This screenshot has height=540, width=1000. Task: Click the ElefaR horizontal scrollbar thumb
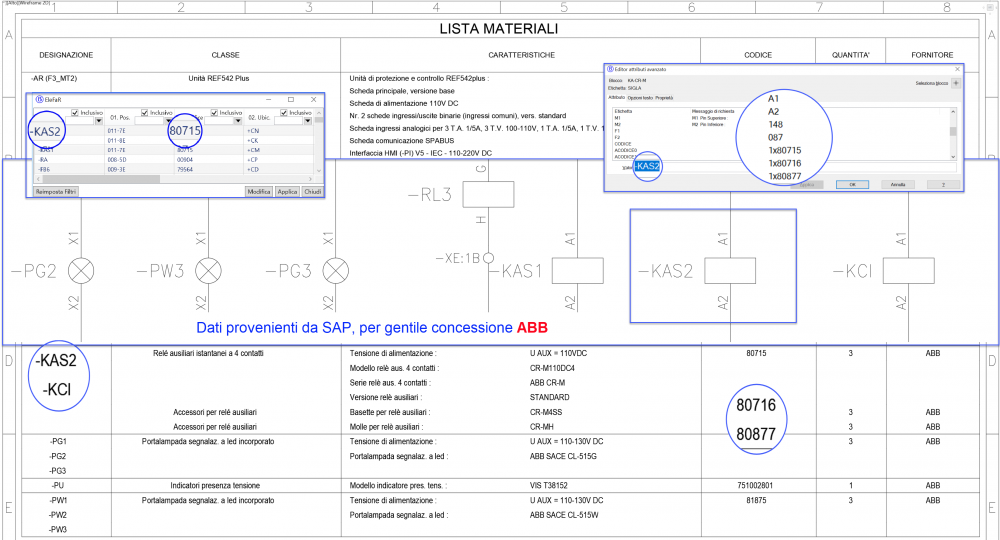[x=101, y=179]
